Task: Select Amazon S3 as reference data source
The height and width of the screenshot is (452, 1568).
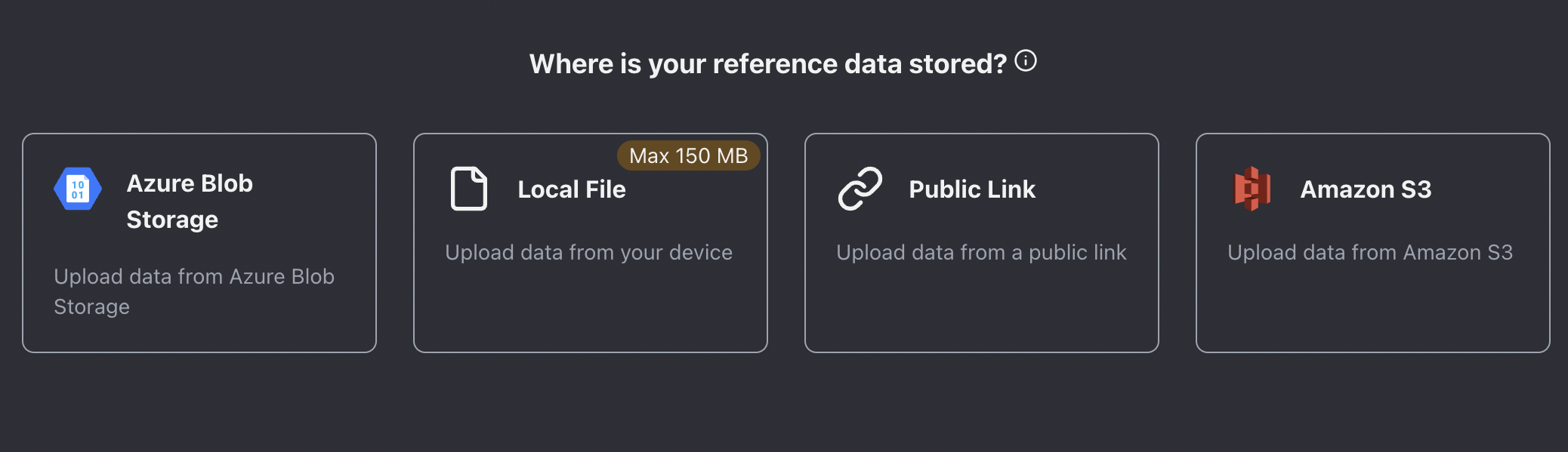Action: (1372, 241)
